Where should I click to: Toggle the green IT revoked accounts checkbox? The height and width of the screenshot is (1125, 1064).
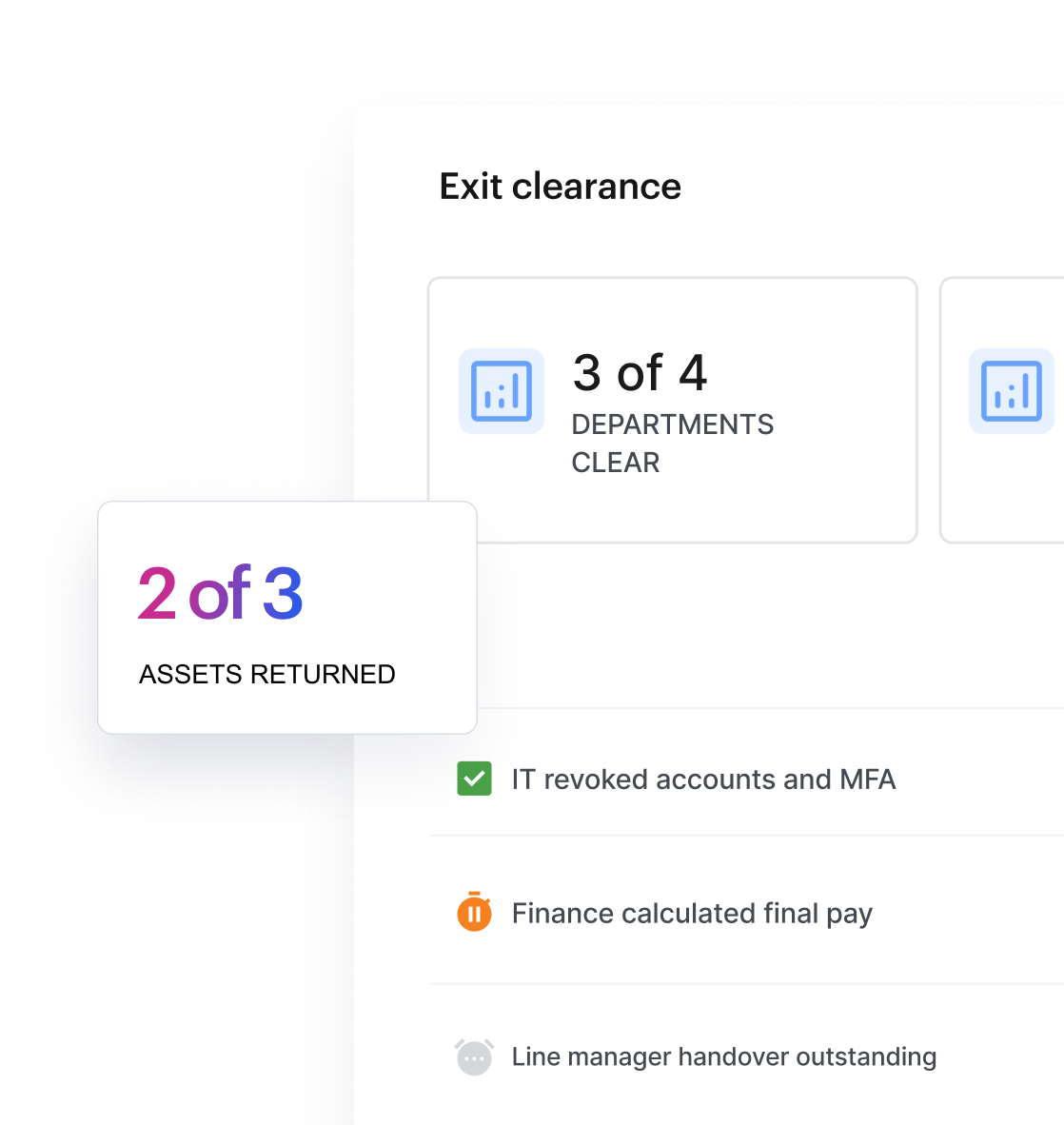coord(474,779)
